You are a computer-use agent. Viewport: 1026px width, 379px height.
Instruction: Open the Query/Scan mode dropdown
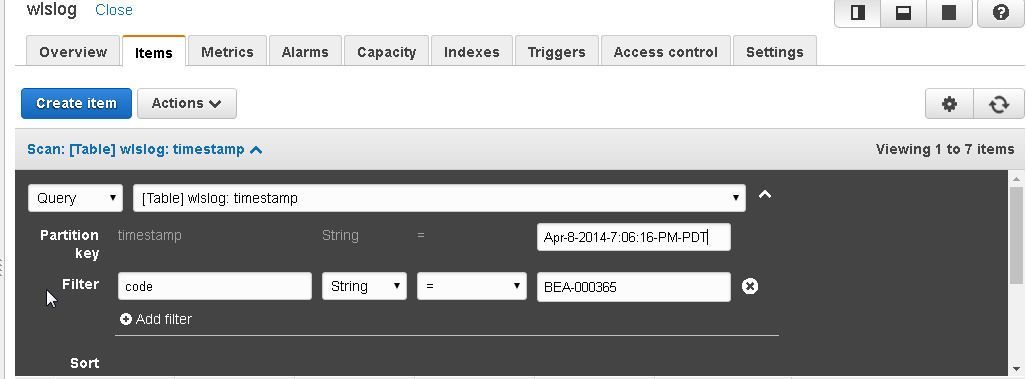pos(75,198)
